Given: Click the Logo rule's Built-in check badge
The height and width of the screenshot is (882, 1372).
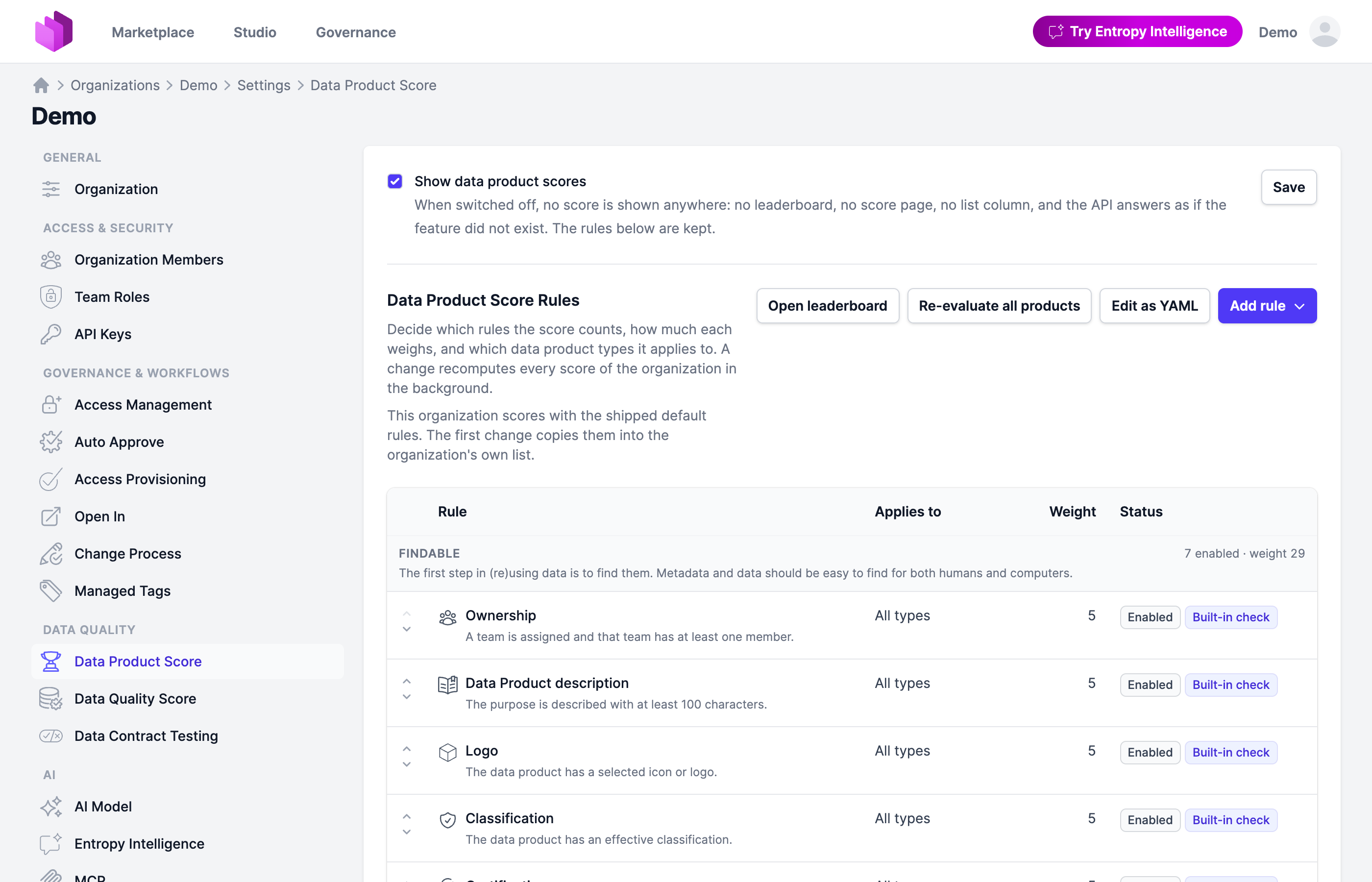Looking at the screenshot, I should (1230, 753).
